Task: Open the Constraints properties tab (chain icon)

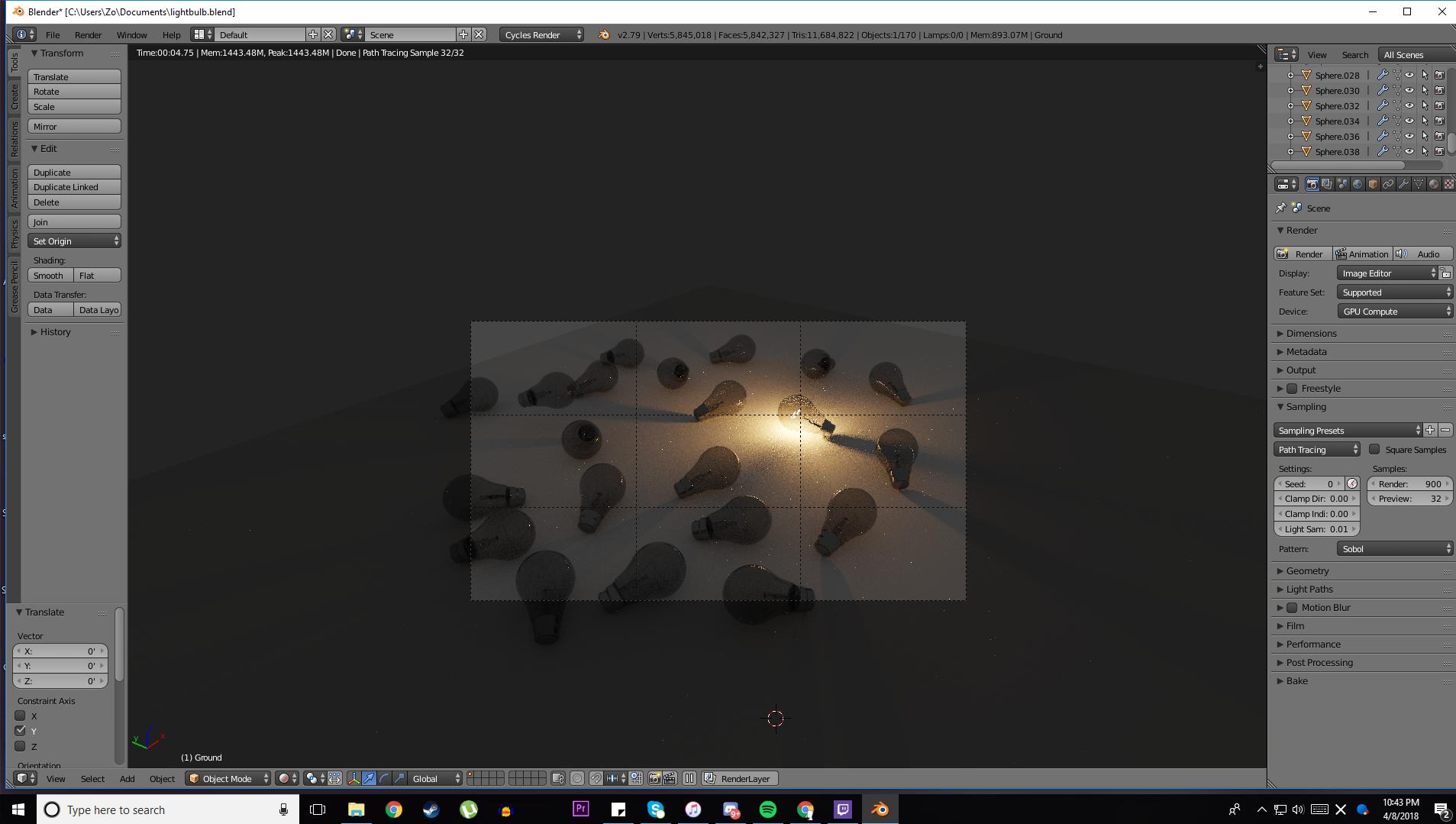Action: [x=1388, y=184]
